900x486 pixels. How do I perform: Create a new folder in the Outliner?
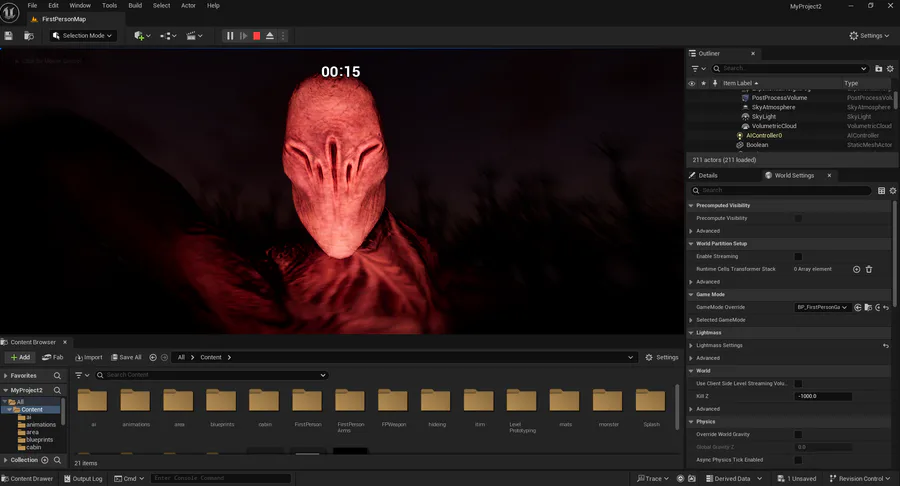pos(878,68)
